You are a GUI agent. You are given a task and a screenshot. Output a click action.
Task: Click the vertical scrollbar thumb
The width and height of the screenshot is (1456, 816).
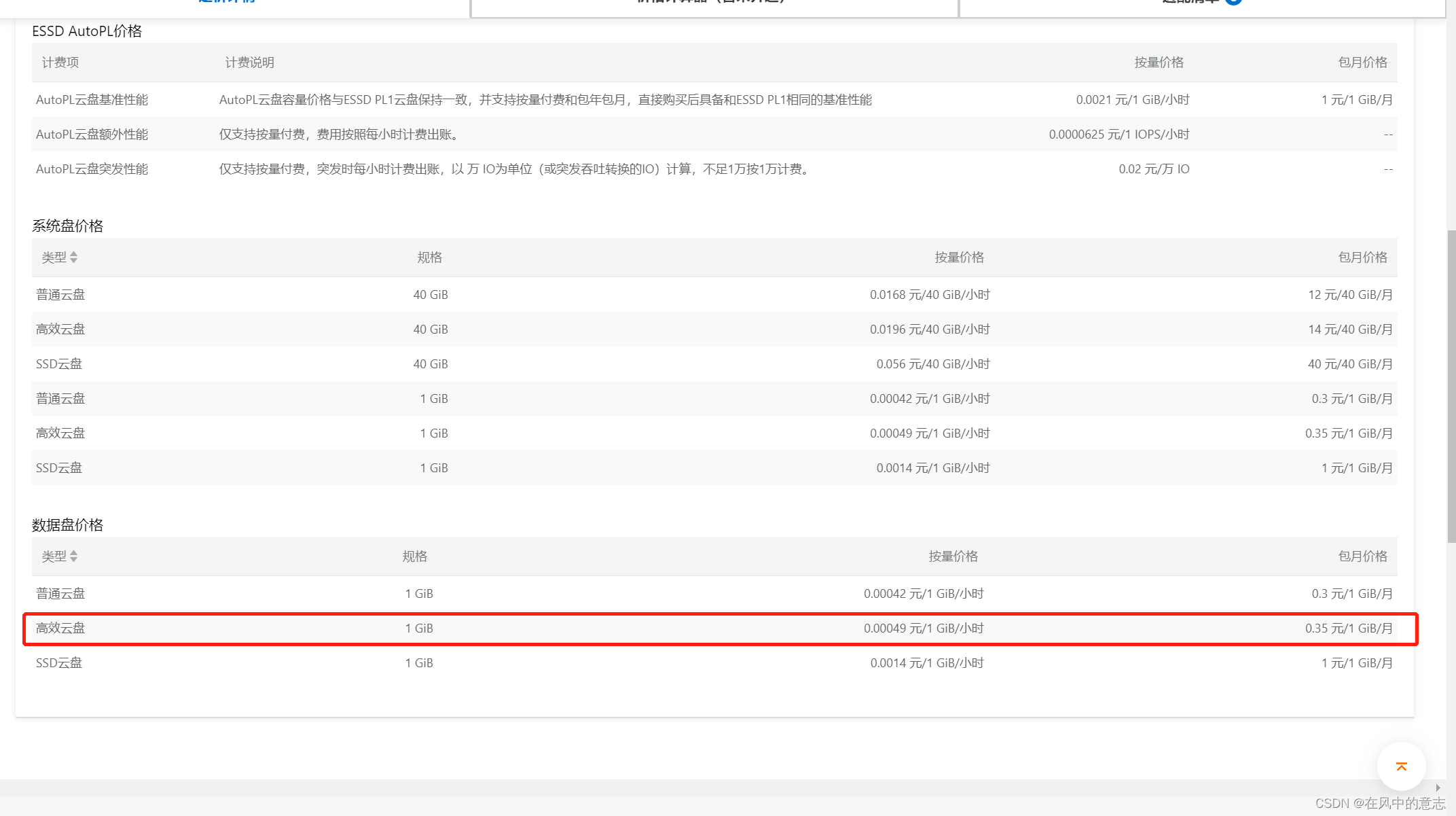(1451, 386)
